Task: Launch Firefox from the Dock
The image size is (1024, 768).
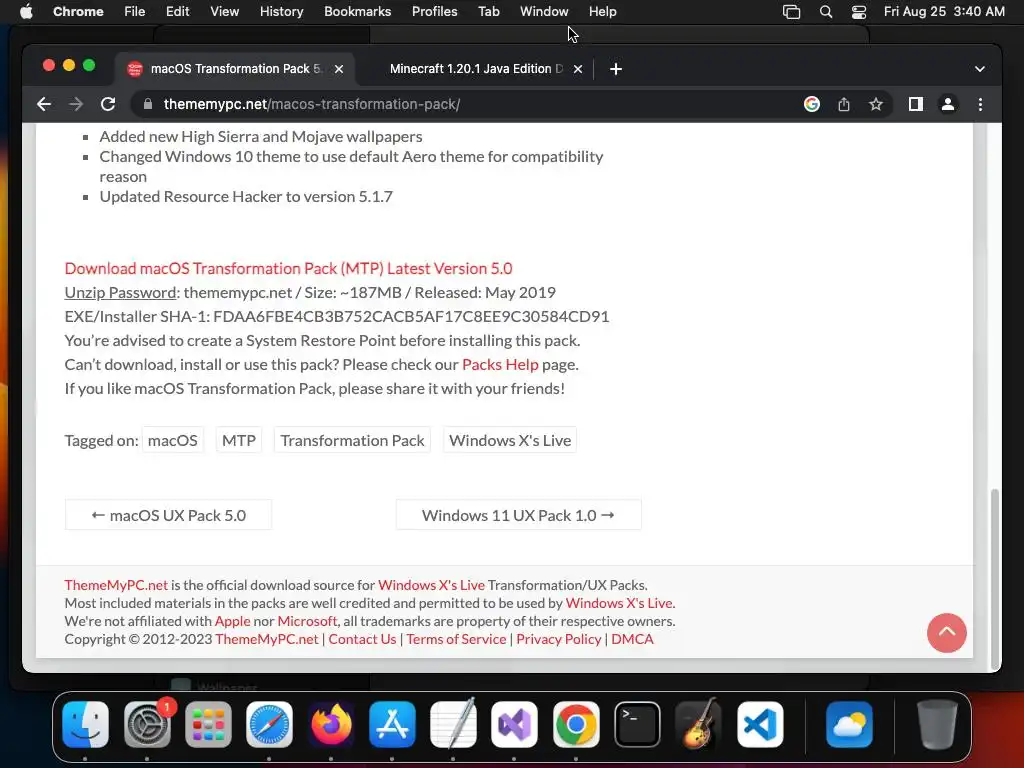Action: pyautogui.click(x=331, y=724)
